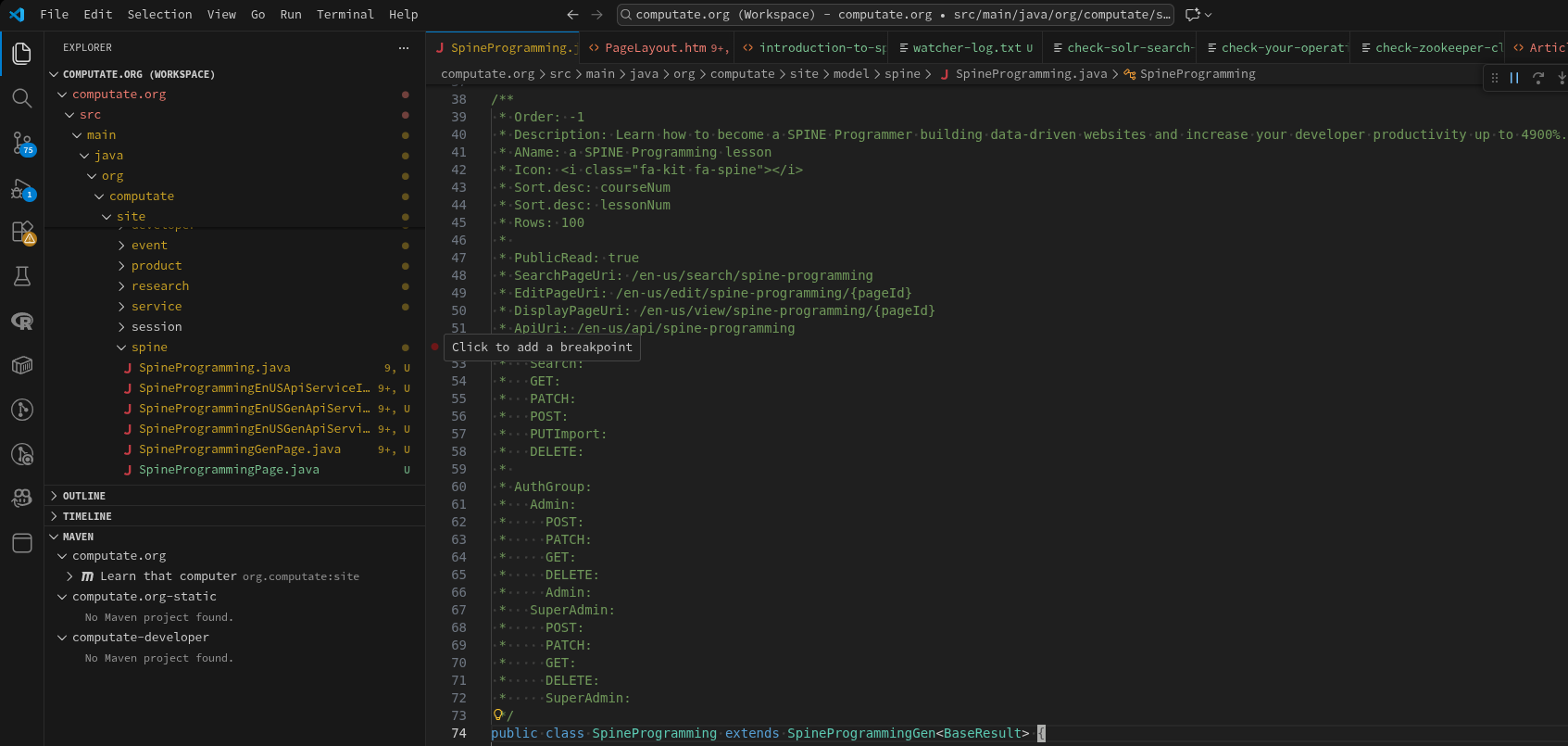Click line number 74 in the gutter
This screenshot has width=1568, height=746.
click(458, 733)
